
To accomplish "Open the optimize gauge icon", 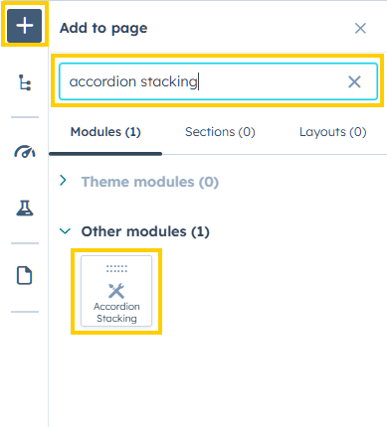I will pos(25,151).
